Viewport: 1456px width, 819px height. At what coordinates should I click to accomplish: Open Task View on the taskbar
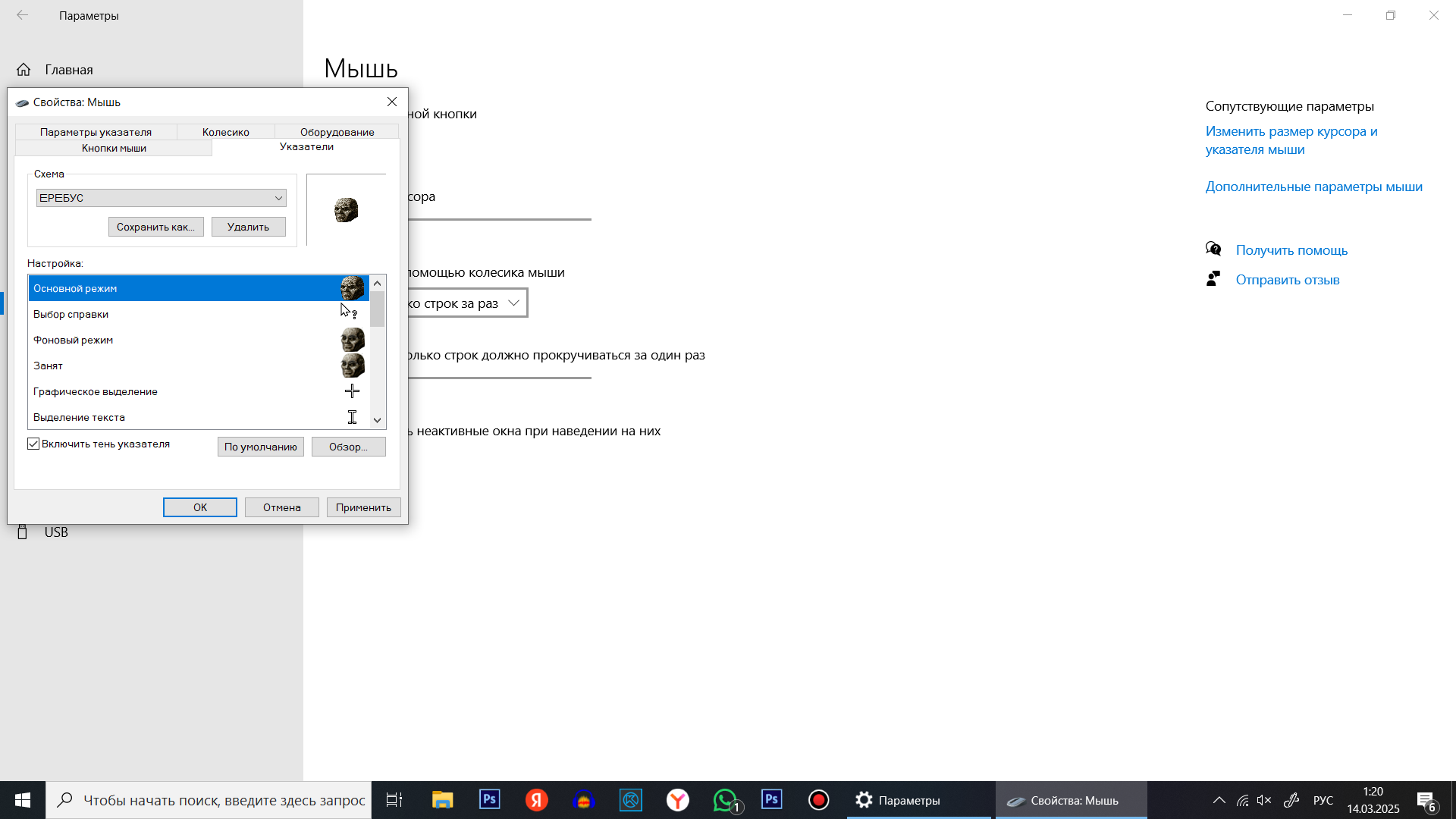pos(394,800)
